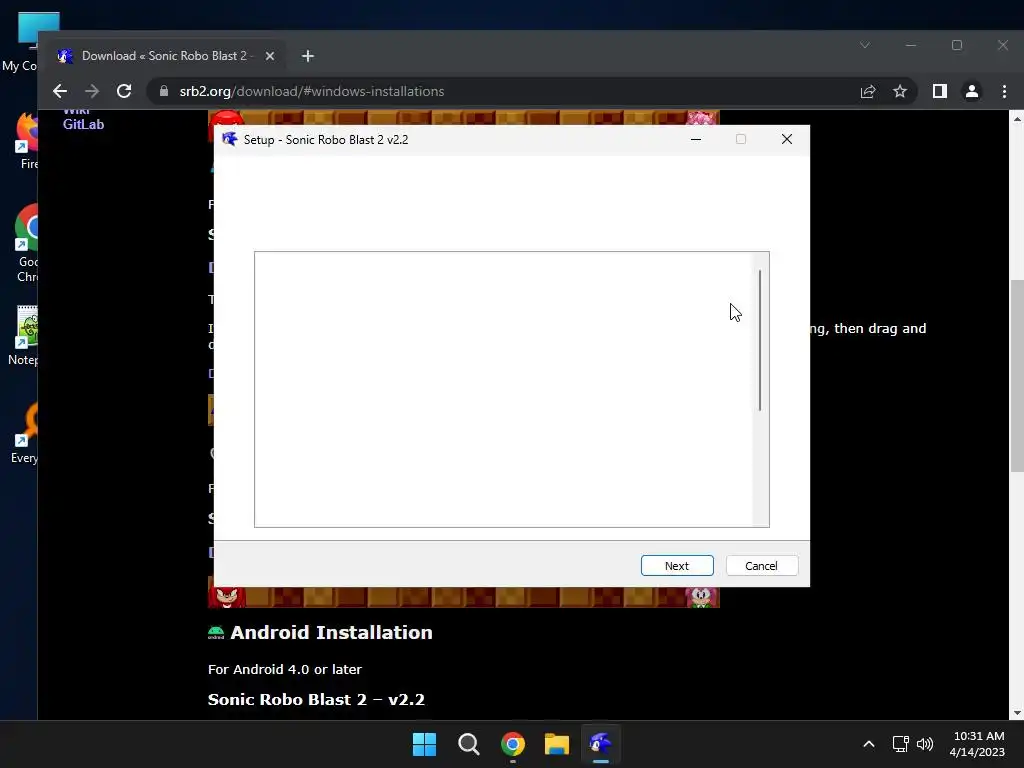
Task: Click Next in the Sonic Robo Blast 2 setup
Action: (677, 566)
